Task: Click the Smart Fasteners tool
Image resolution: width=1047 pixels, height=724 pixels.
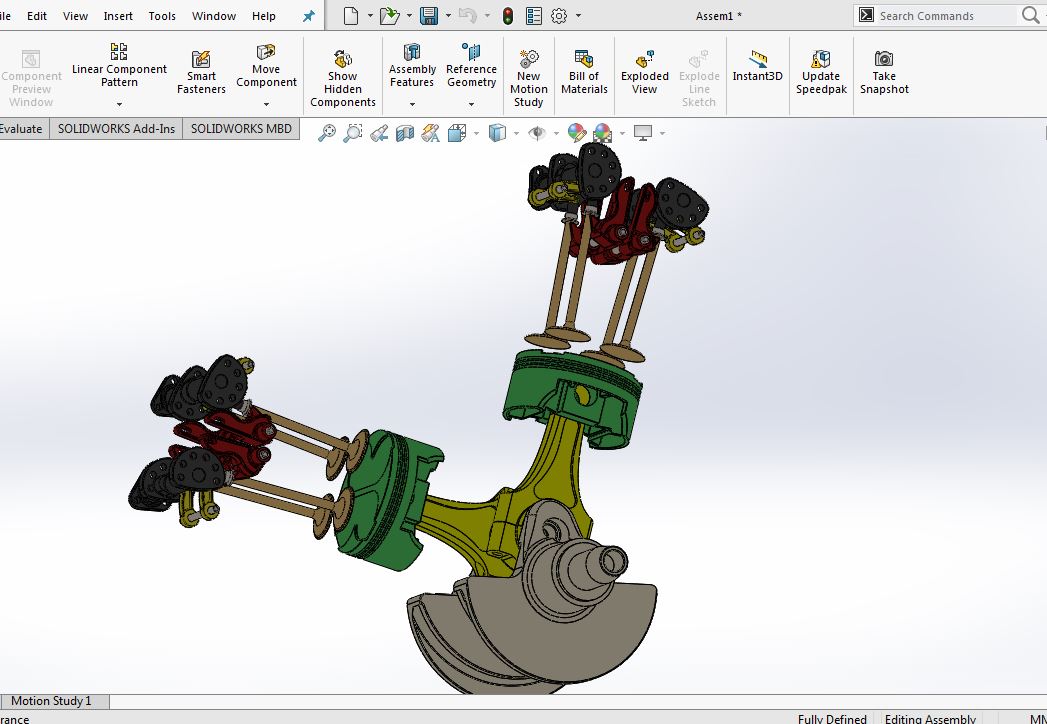Action: tap(201, 72)
